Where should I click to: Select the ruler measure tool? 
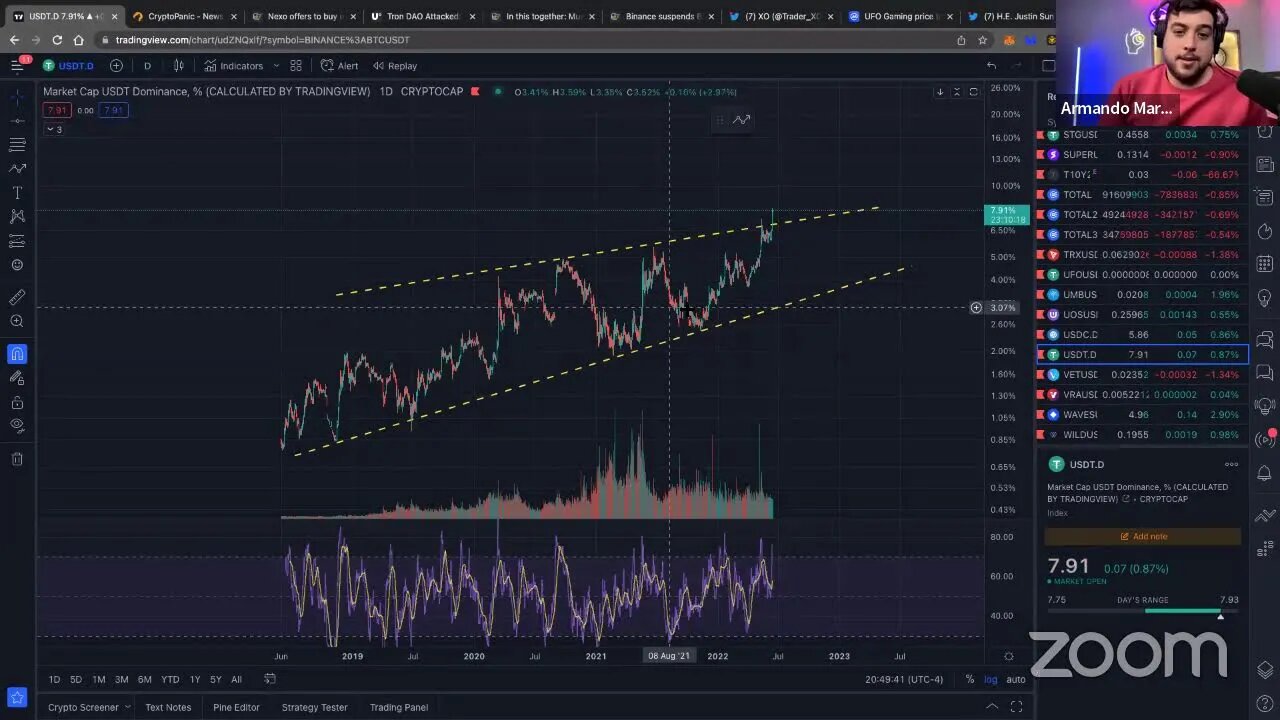[17, 297]
